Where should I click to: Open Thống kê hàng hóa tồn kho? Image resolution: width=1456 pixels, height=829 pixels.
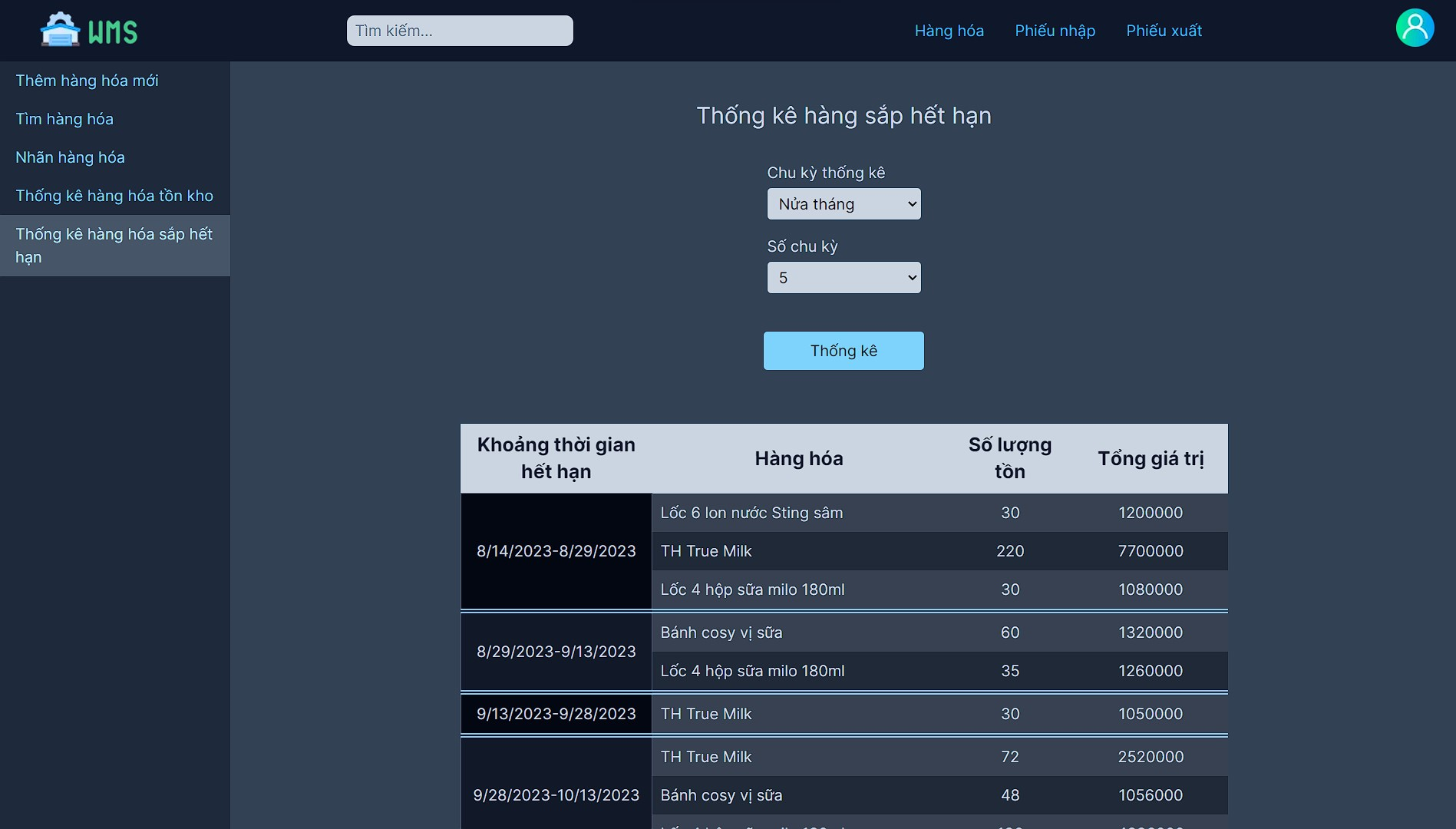pyautogui.click(x=115, y=196)
